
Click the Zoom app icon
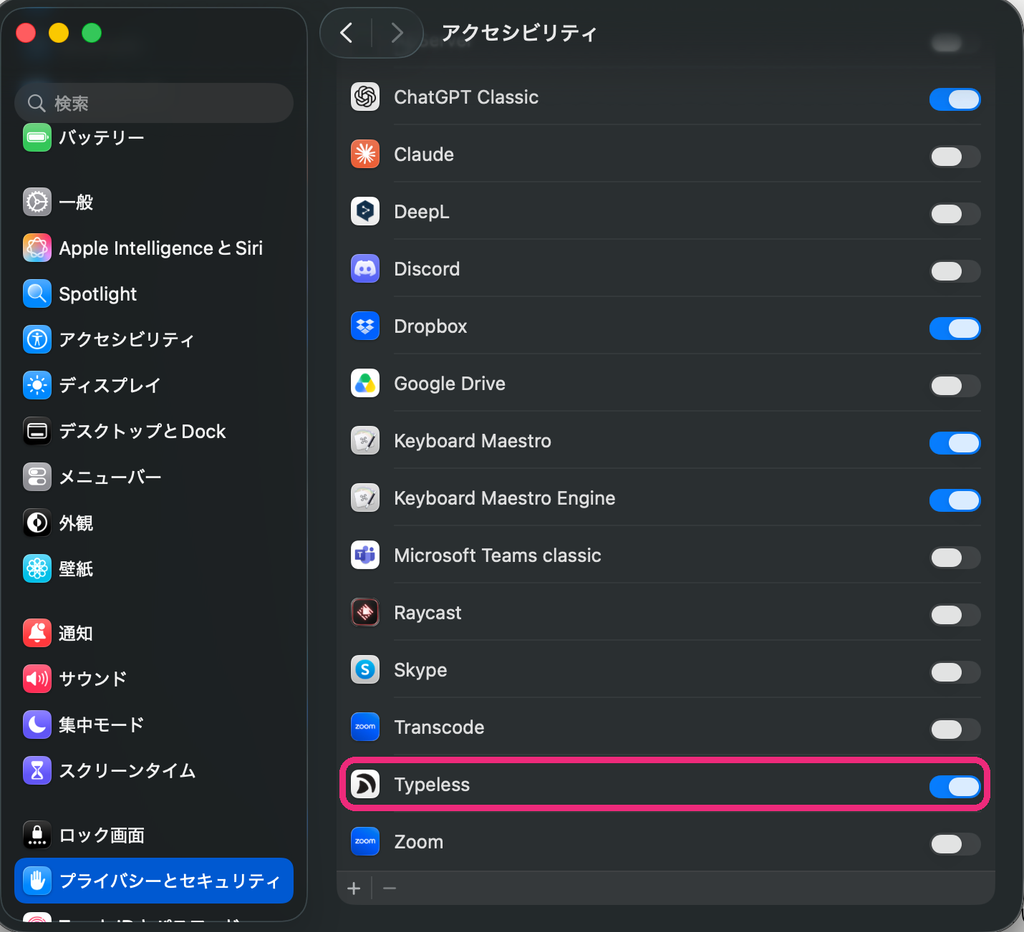pos(365,842)
